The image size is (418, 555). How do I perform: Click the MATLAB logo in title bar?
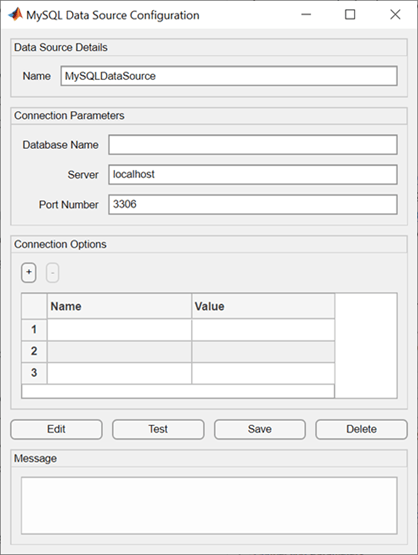[15, 15]
